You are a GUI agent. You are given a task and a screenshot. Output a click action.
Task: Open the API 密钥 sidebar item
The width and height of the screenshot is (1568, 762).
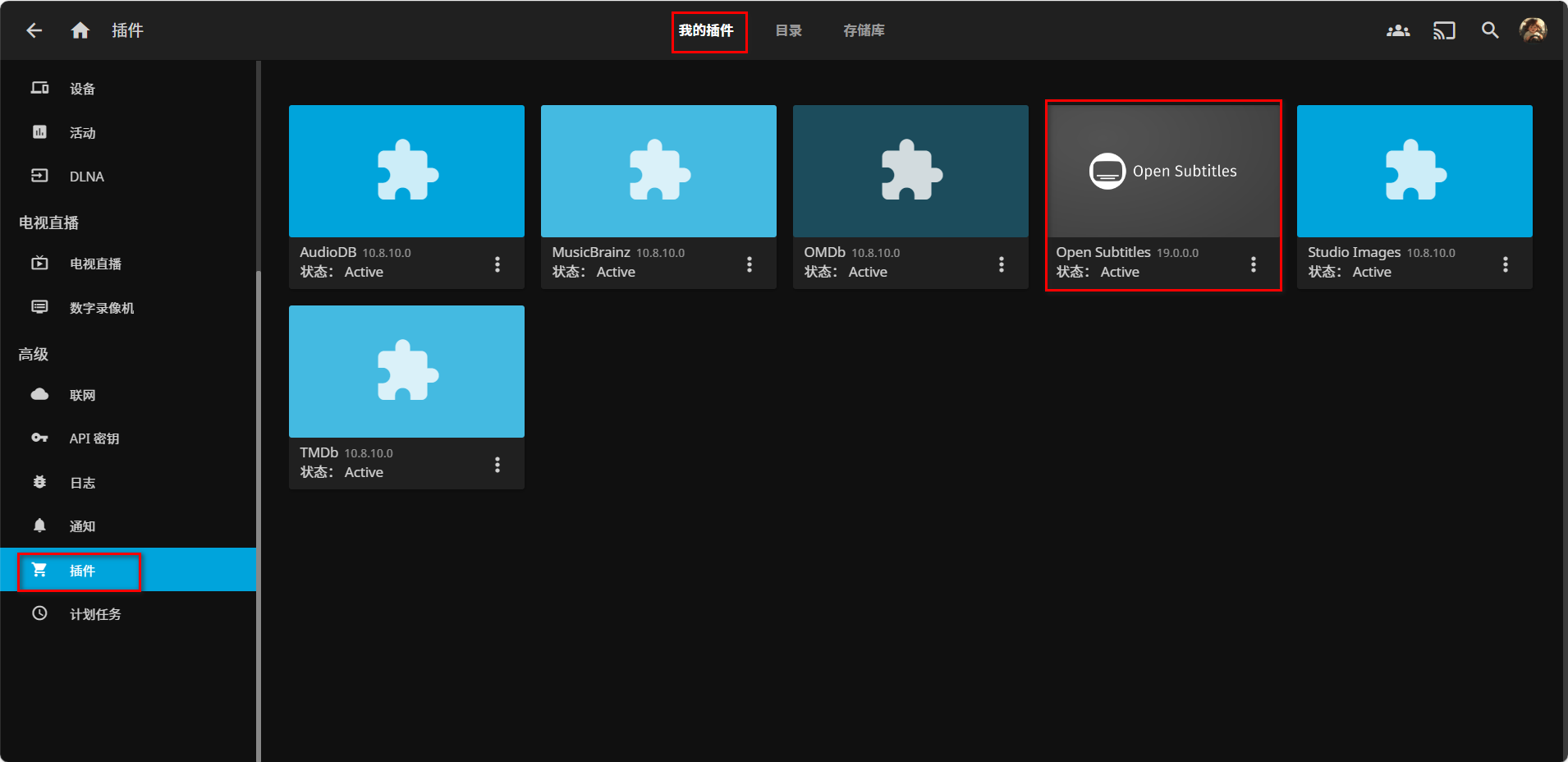pyautogui.click(x=94, y=438)
